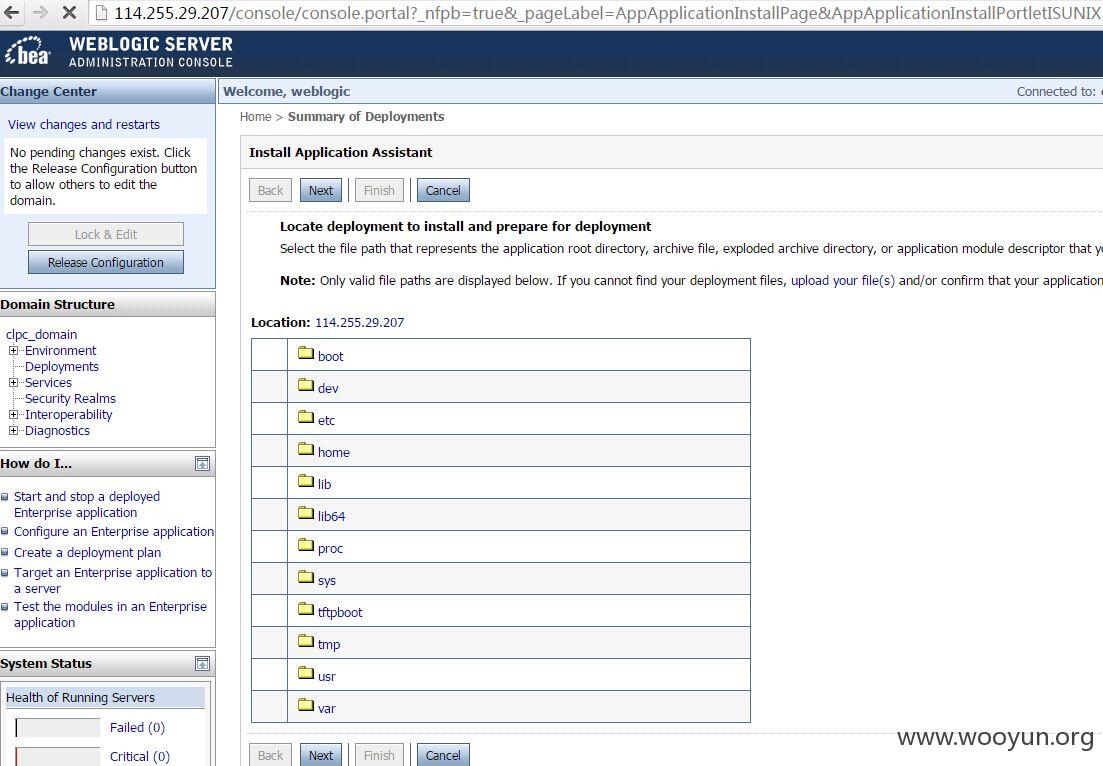Open the tmp directory link
1103x766 pixels.
tap(329, 644)
